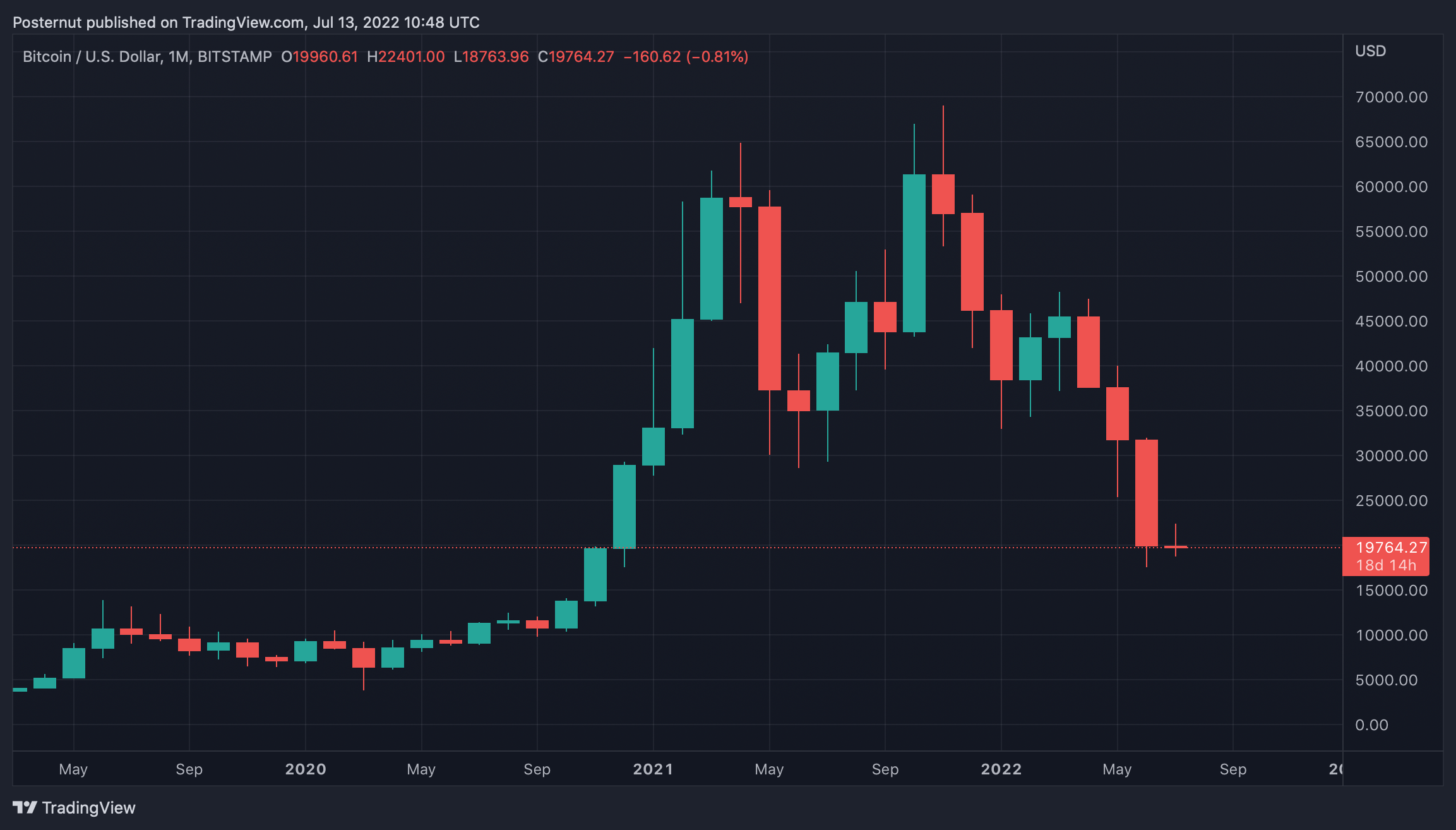
Task: Select the green October 2021 candle body
Action: tap(914, 253)
